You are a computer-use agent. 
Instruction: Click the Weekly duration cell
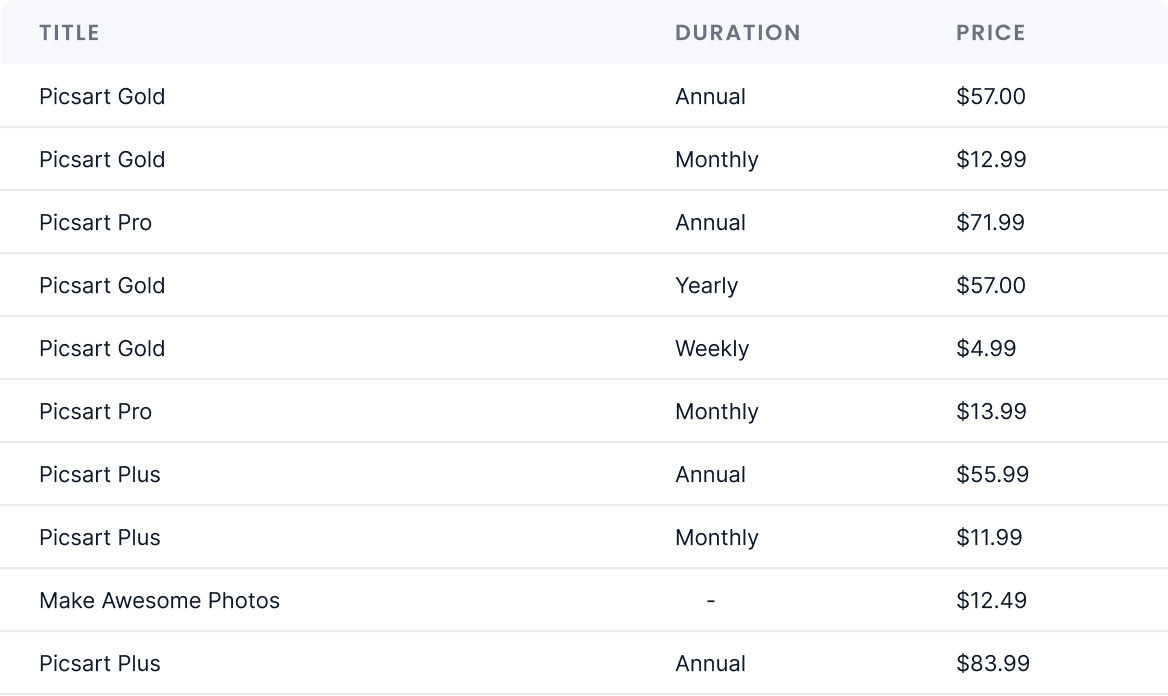point(711,349)
